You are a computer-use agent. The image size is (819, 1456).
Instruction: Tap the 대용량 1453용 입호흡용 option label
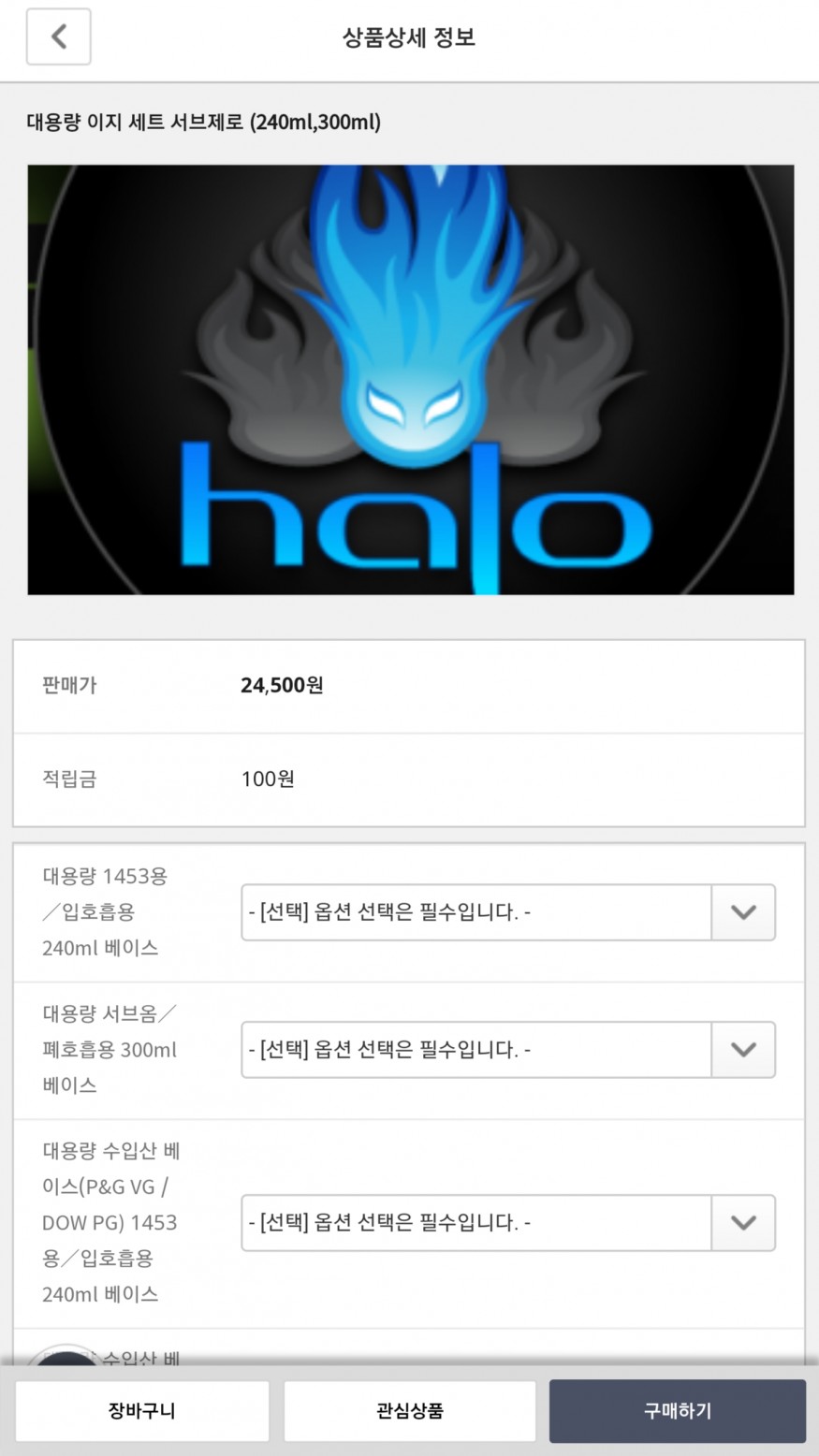[x=105, y=912]
